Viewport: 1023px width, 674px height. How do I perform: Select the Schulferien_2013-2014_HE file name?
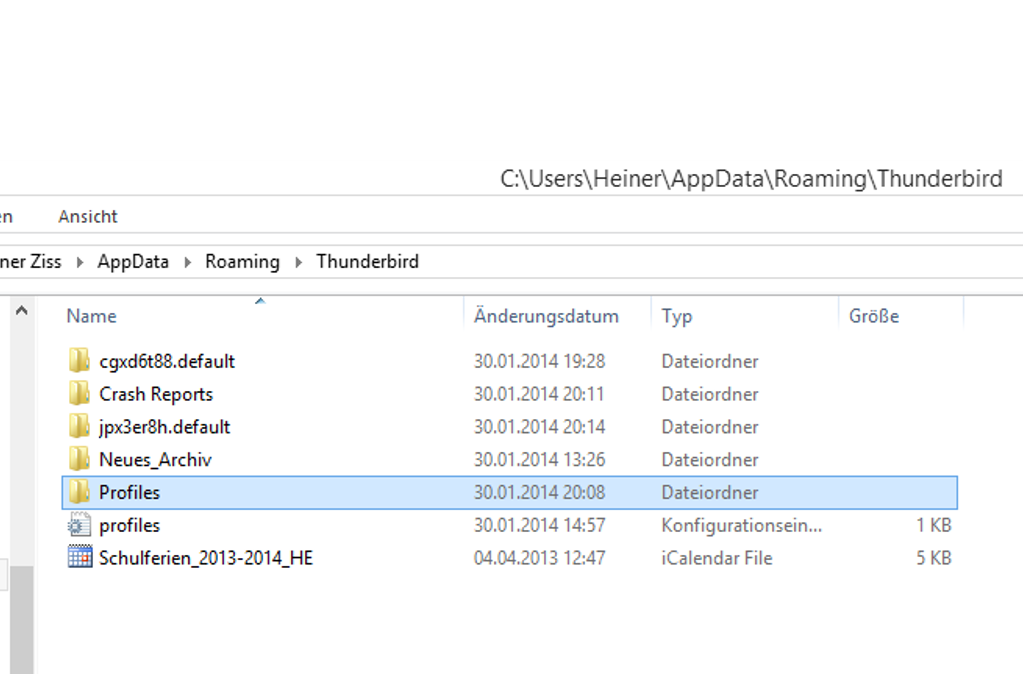[x=206, y=558]
